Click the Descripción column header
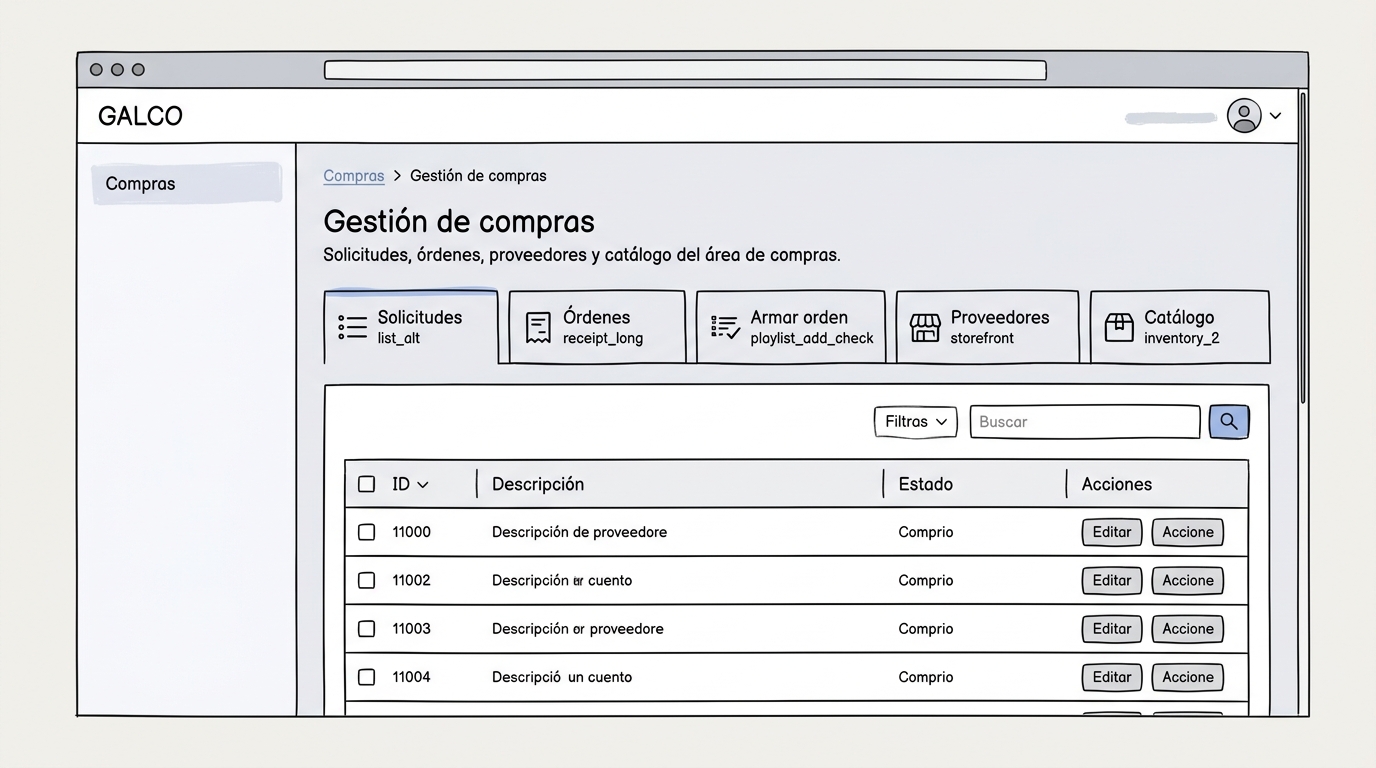Screen dimensions: 1376x768 (538, 484)
